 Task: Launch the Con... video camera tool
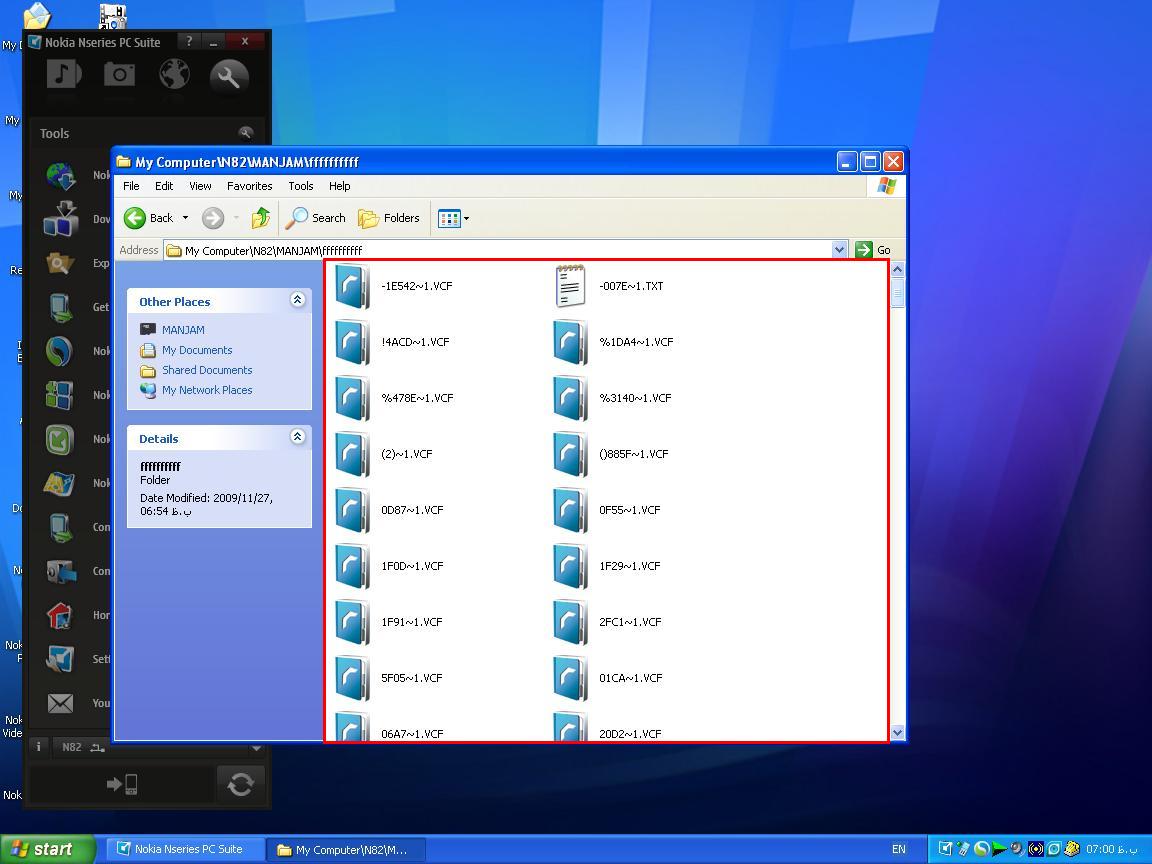60,571
